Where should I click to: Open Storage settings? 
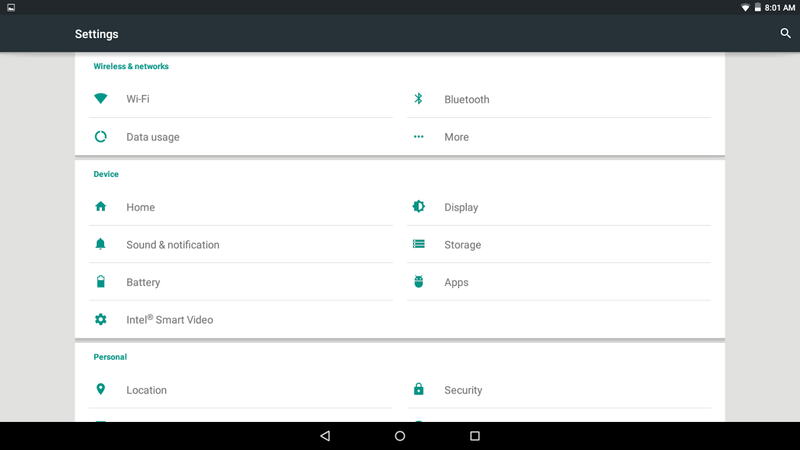click(x=559, y=244)
